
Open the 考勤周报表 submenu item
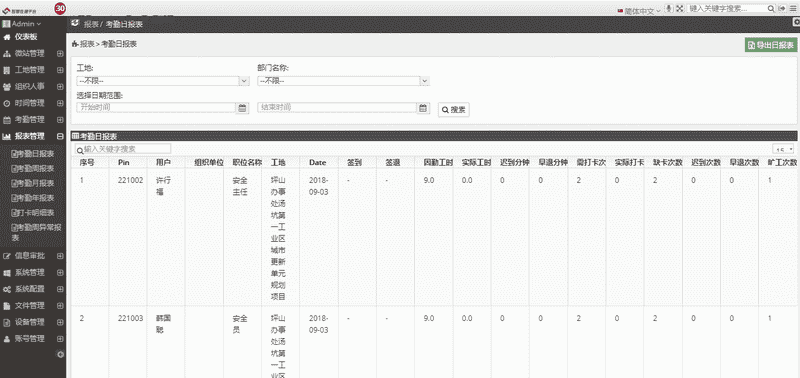(33, 168)
